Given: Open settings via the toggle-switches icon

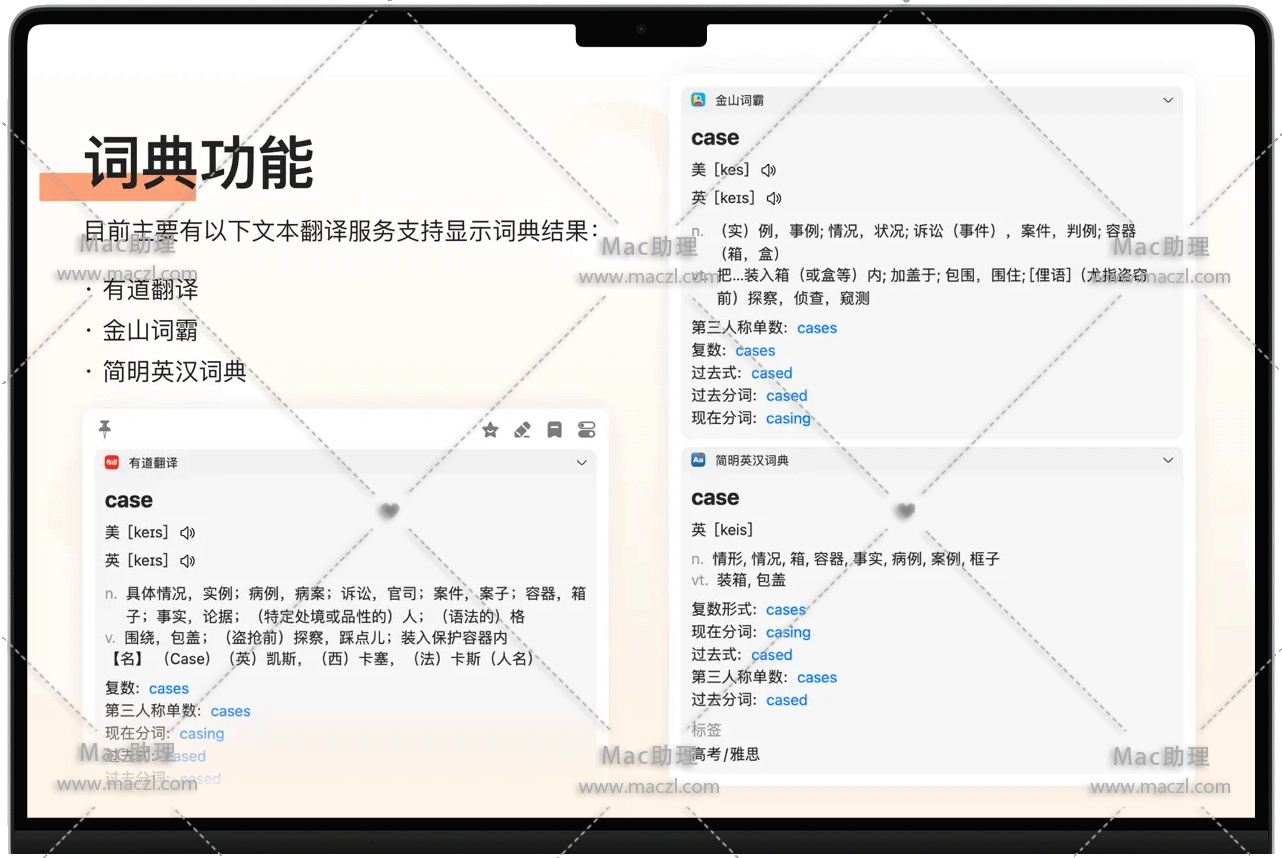Looking at the screenshot, I should point(587,430).
